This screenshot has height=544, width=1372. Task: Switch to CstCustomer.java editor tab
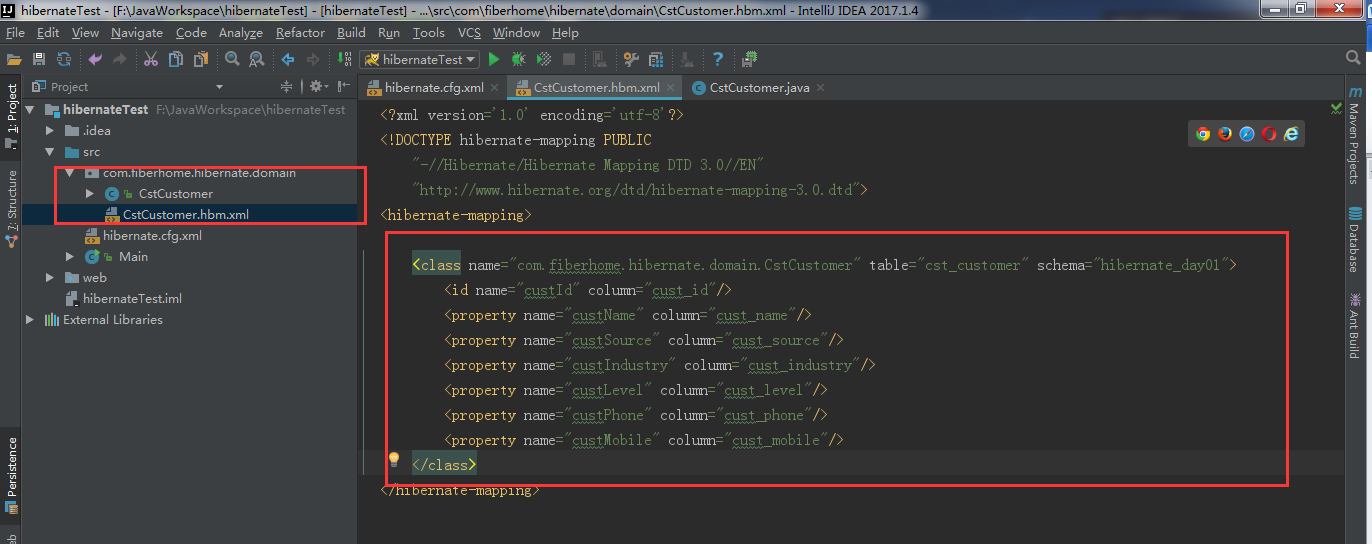click(x=759, y=88)
